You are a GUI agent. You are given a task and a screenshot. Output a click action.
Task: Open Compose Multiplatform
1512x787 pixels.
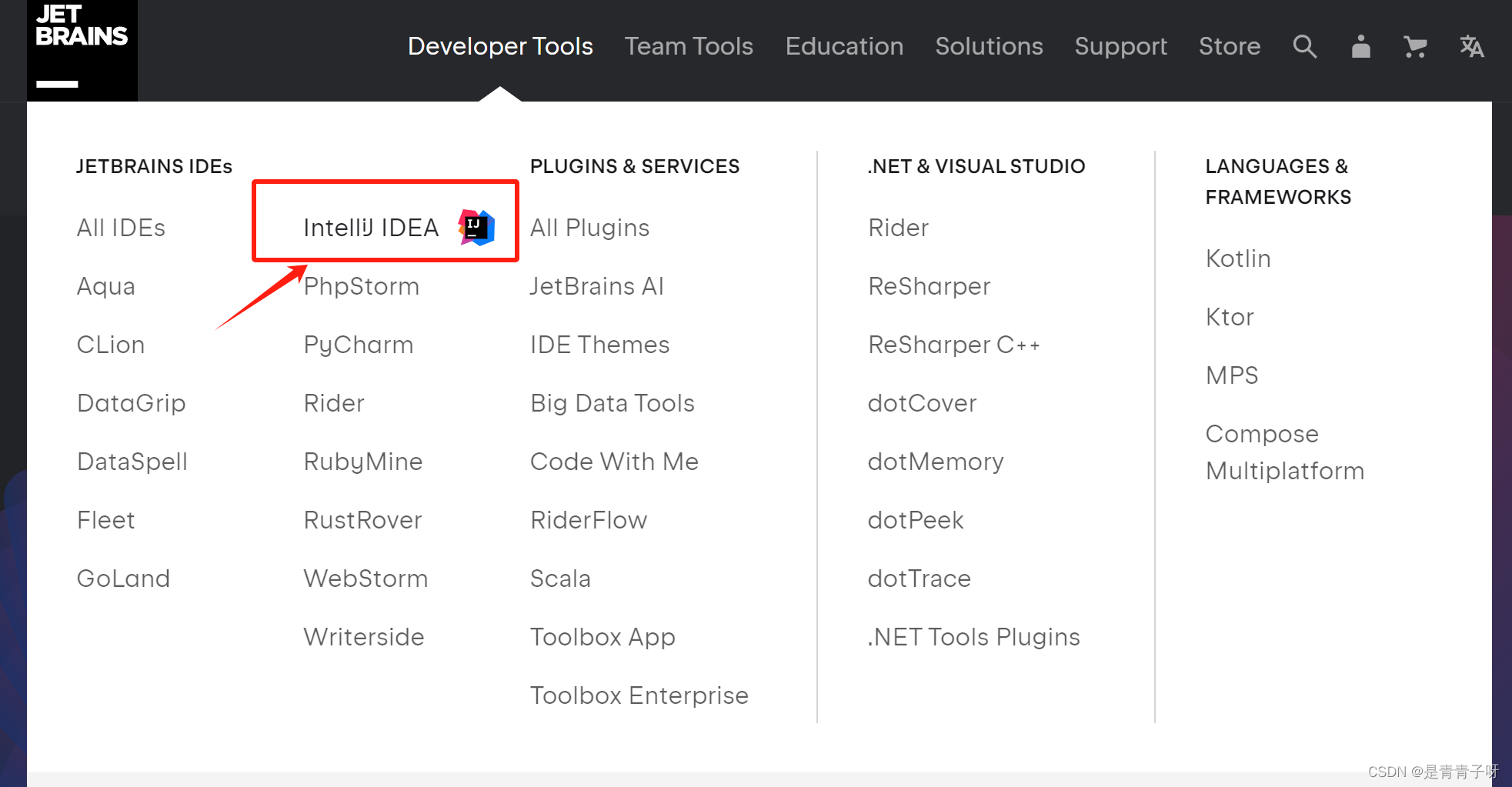(x=1284, y=452)
